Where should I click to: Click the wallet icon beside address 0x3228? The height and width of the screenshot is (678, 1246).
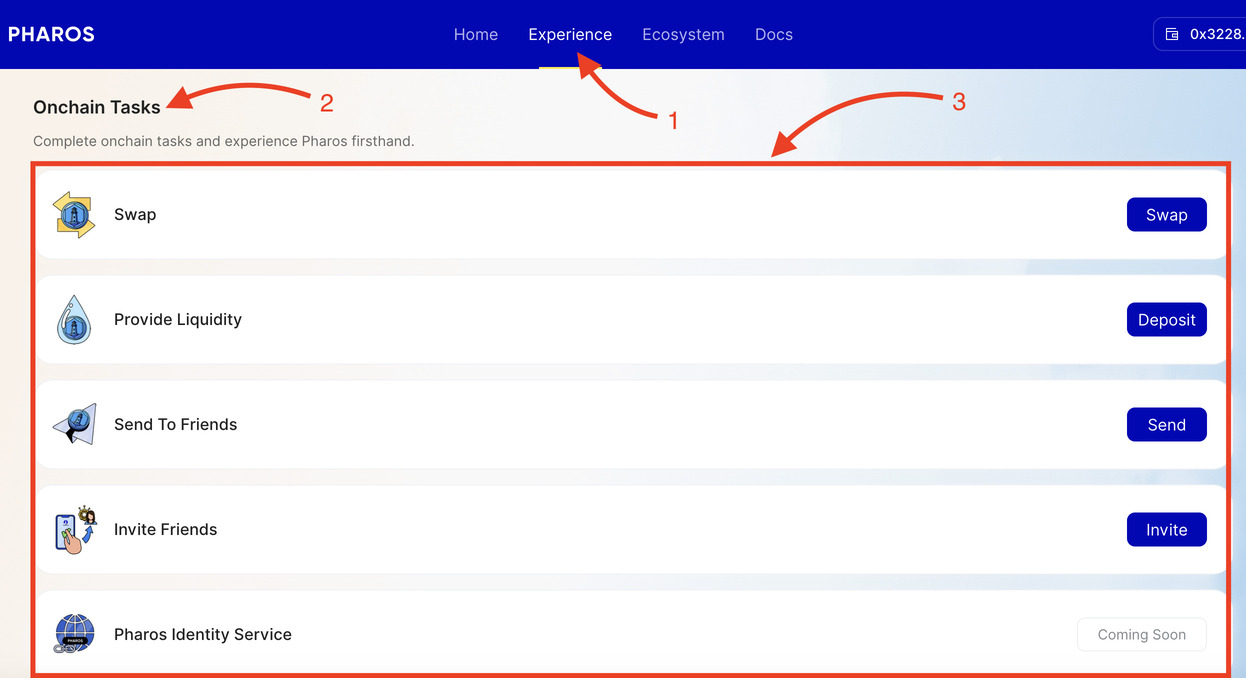[x=1172, y=34]
